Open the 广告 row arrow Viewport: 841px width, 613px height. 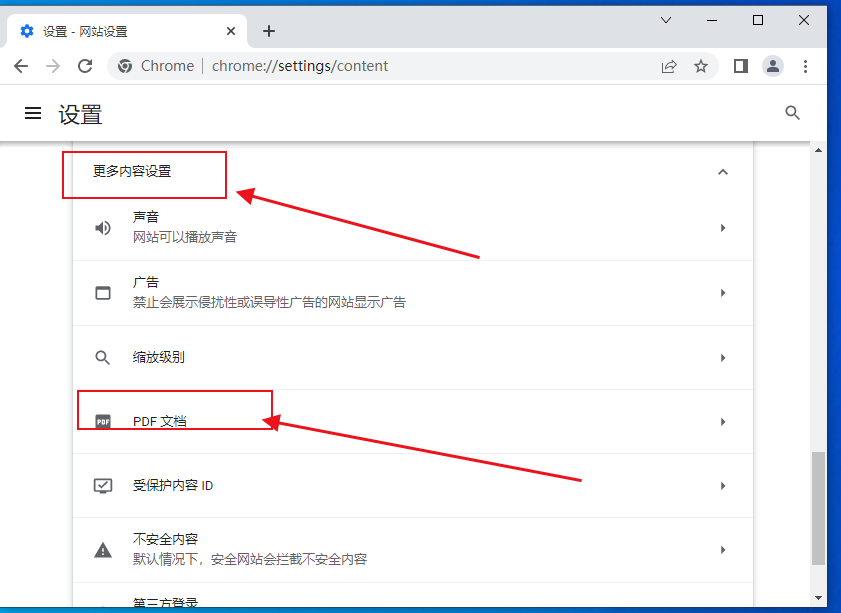coord(723,293)
